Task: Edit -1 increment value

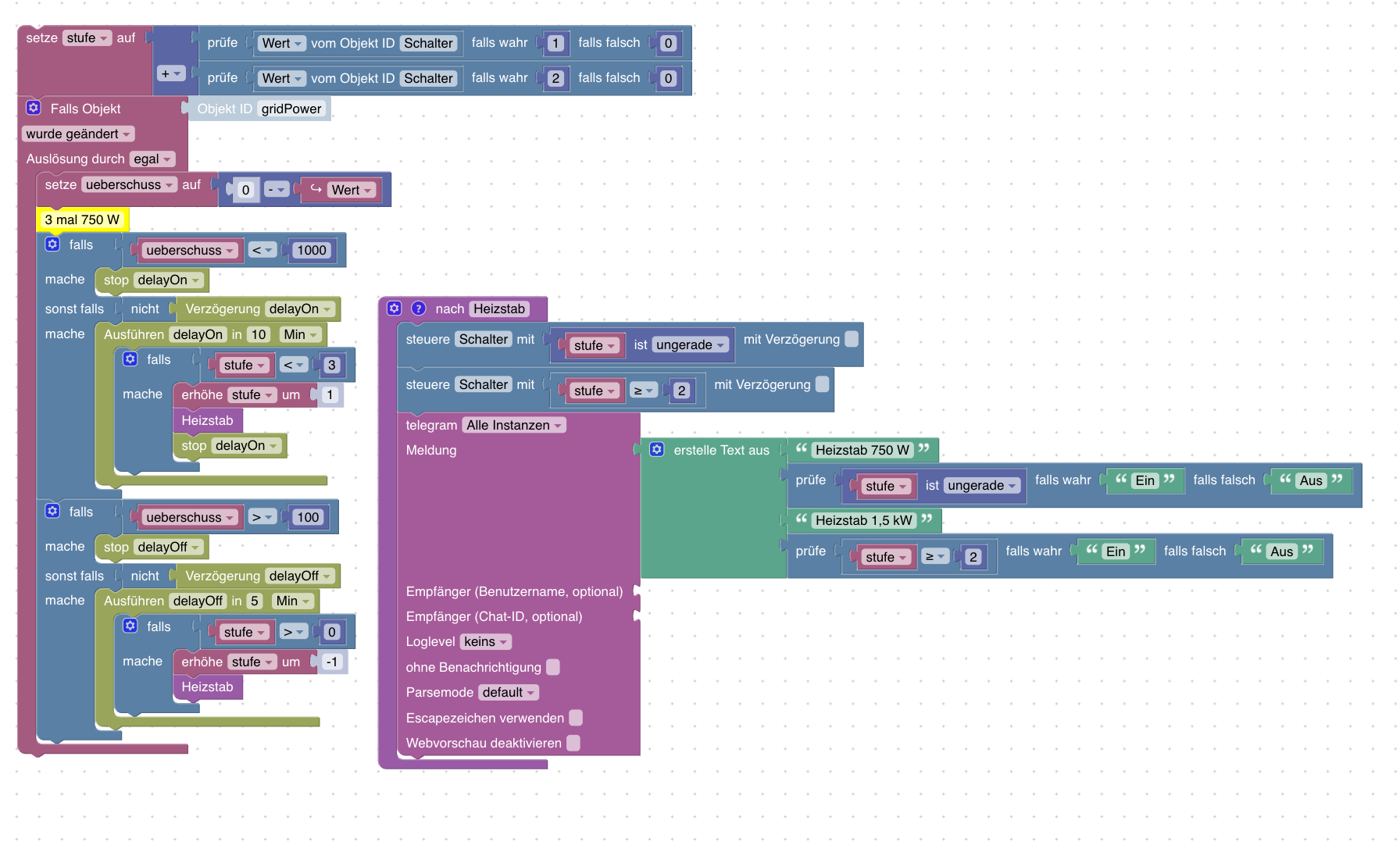Action: [x=332, y=662]
